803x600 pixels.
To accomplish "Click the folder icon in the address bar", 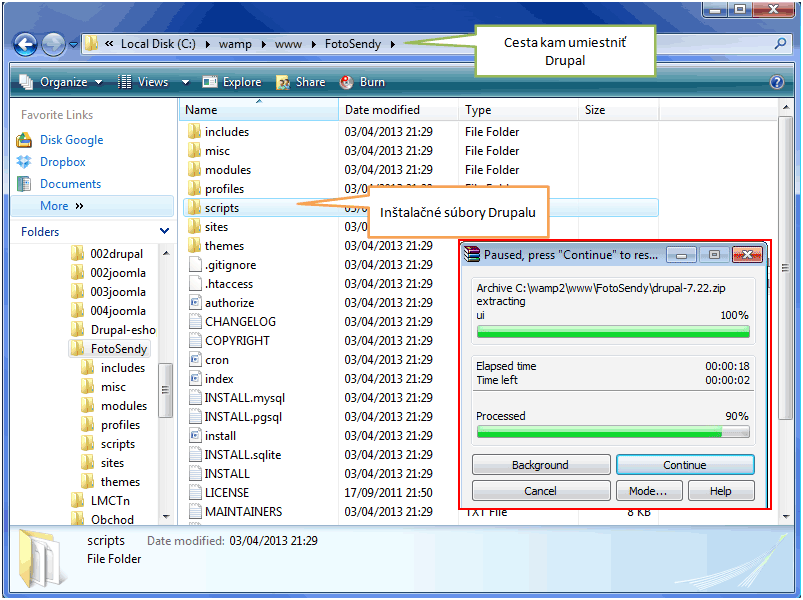I will click(91, 44).
